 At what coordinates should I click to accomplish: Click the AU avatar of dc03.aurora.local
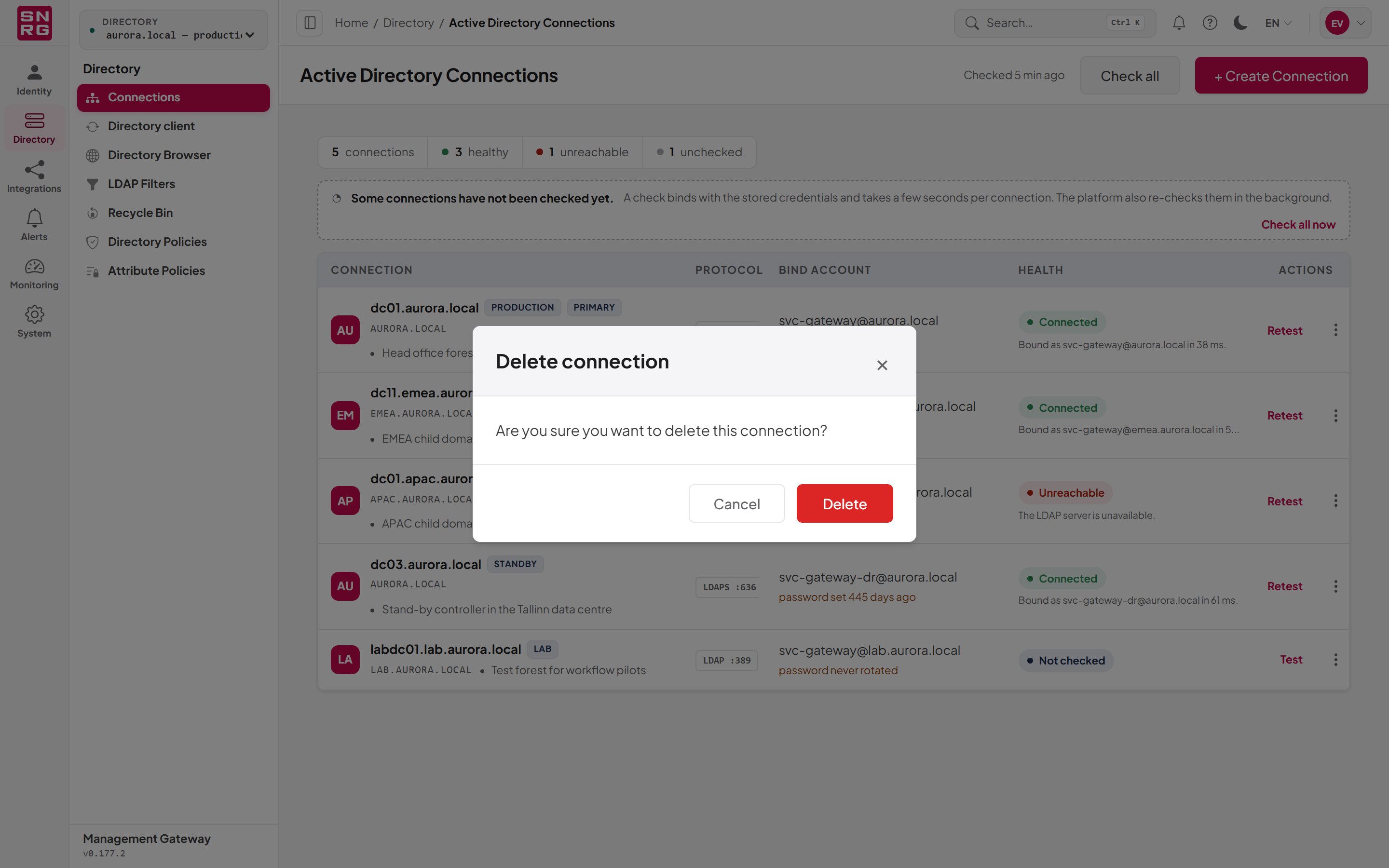coord(345,586)
